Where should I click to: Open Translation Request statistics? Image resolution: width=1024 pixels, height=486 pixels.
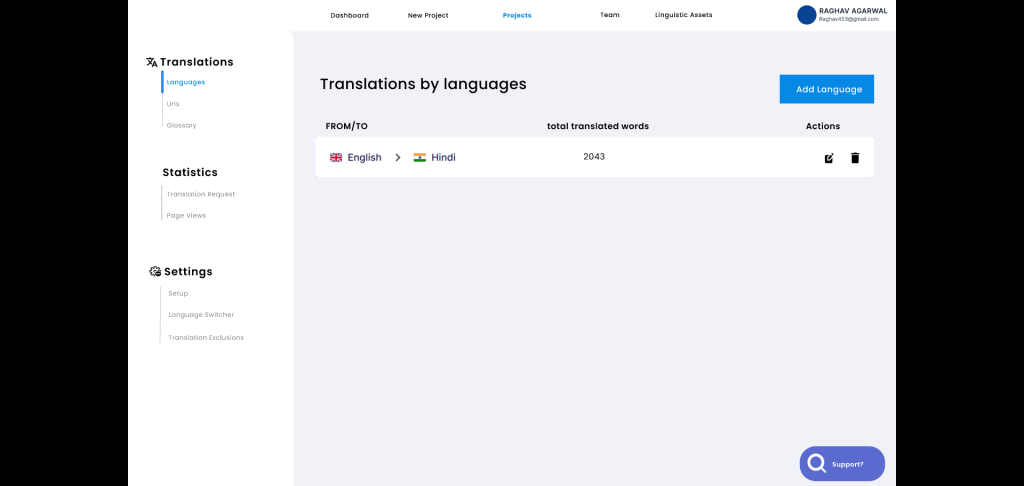click(x=200, y=194)
